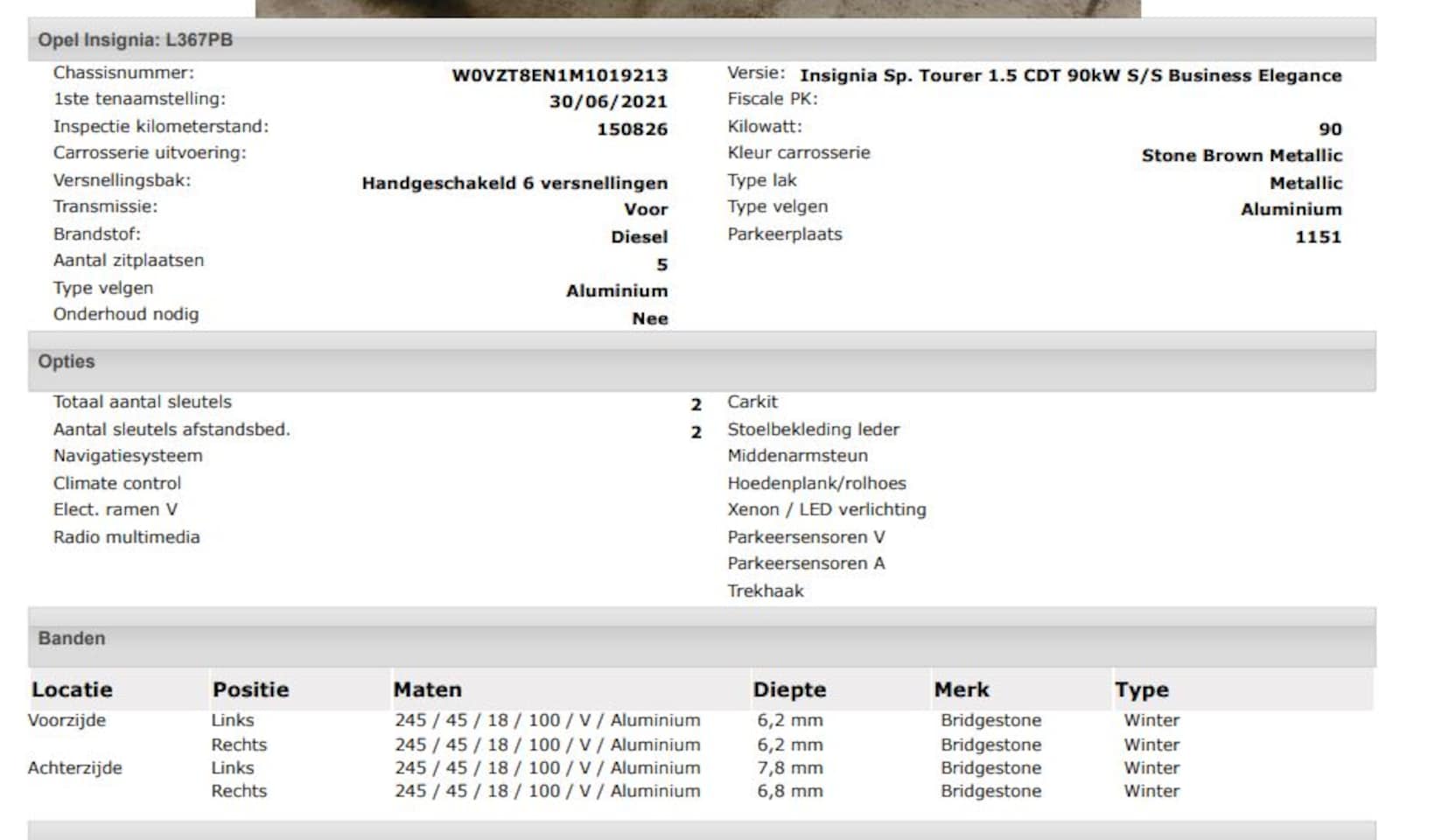
Task: Click the "Achterzijde" location label
Action: 75,767
